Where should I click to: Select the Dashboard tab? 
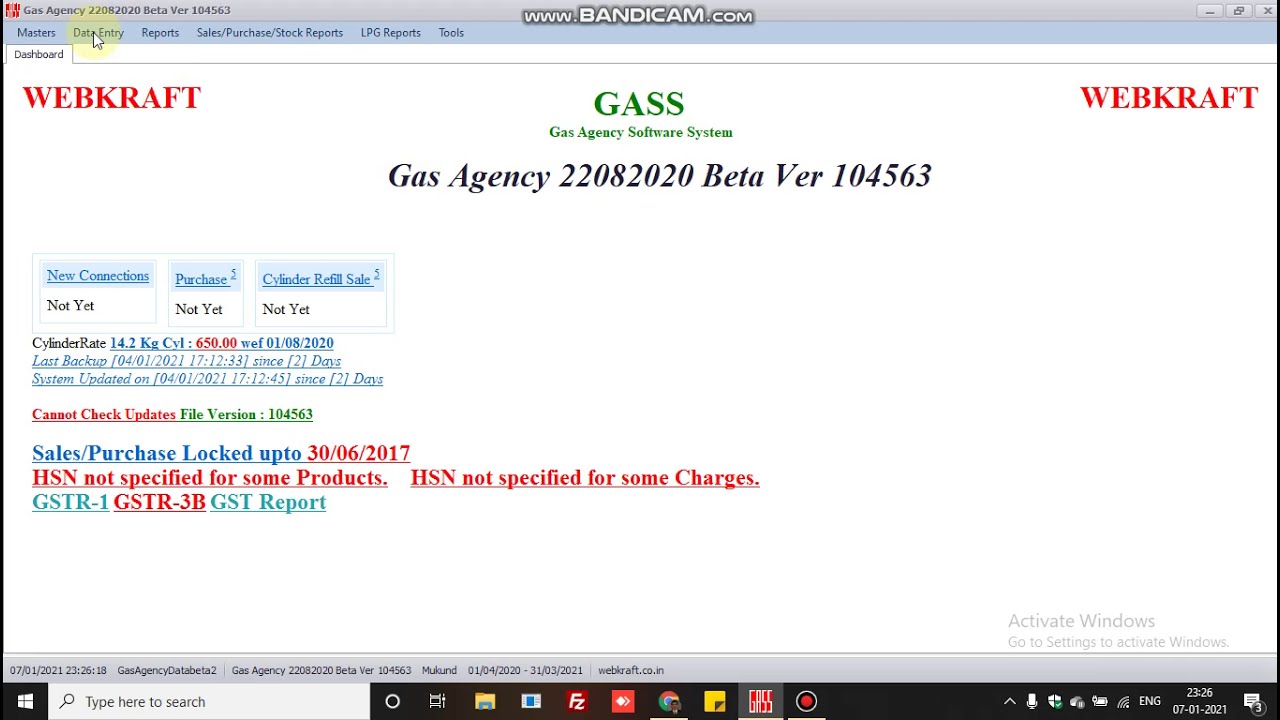pyautogui.click(x=38, y=55)
